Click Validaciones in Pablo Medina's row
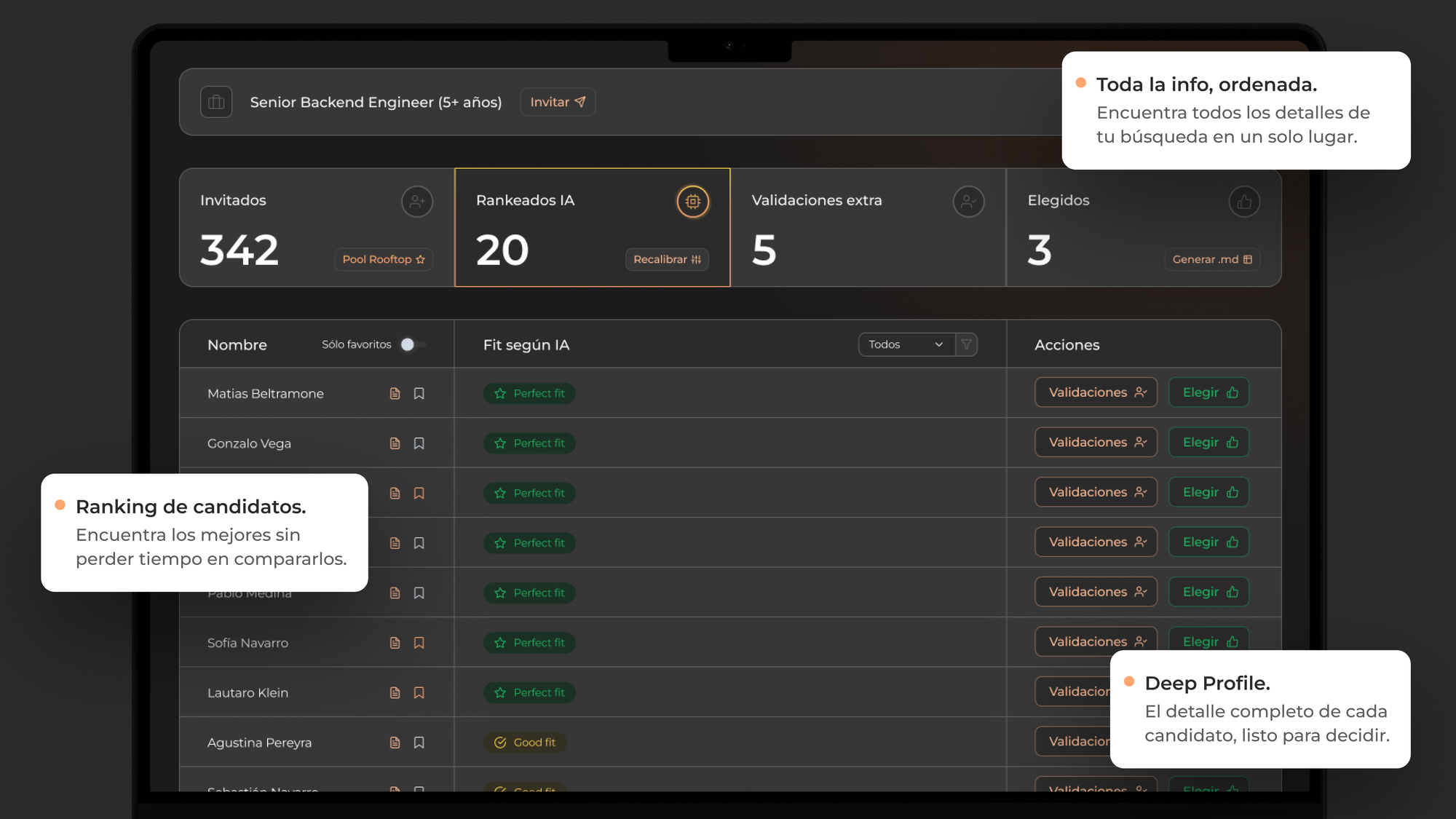This screenshot has height=819, width=1456. (1096, 592)
